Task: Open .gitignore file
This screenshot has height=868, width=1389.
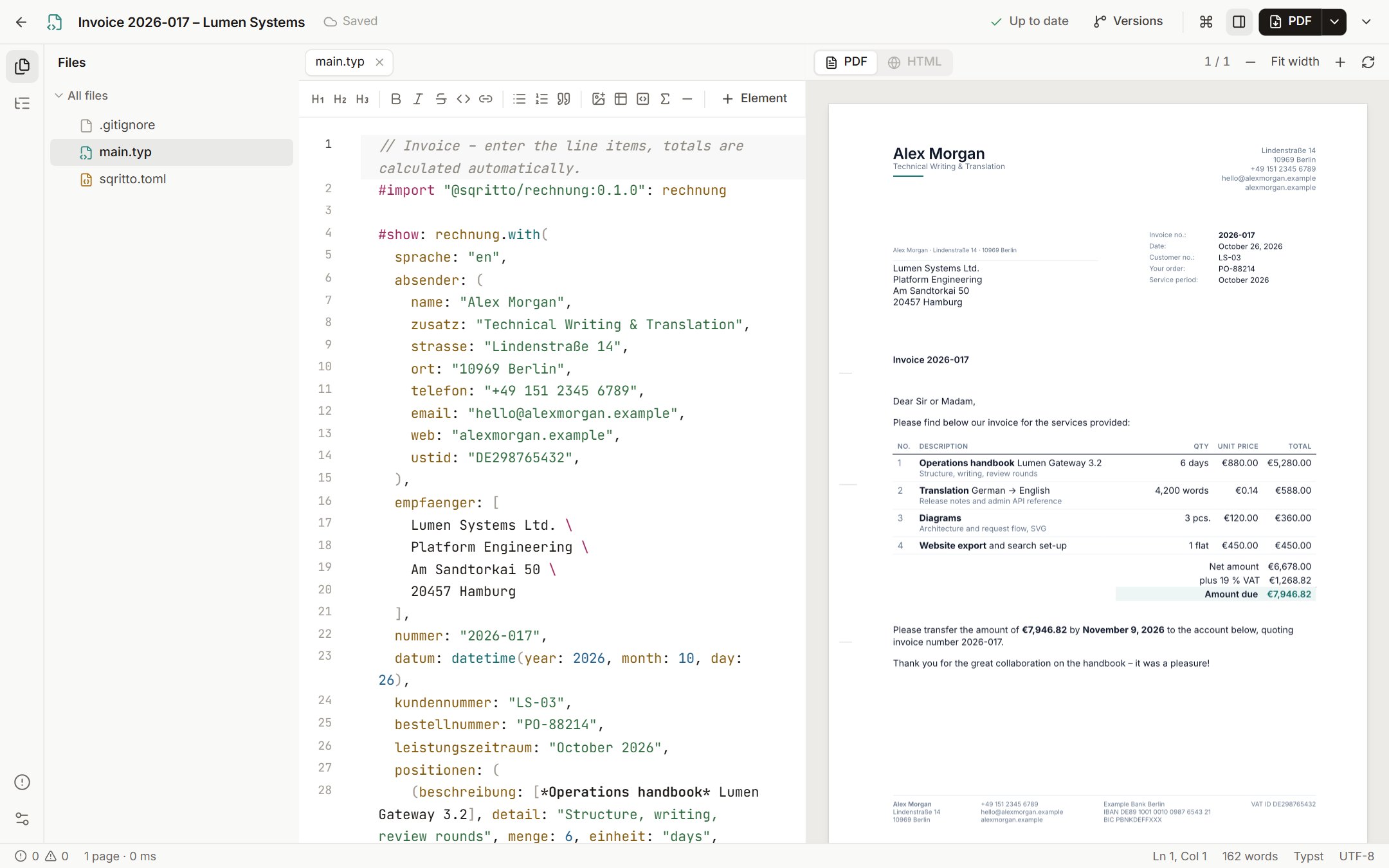Action: click(x=172, y=125)
